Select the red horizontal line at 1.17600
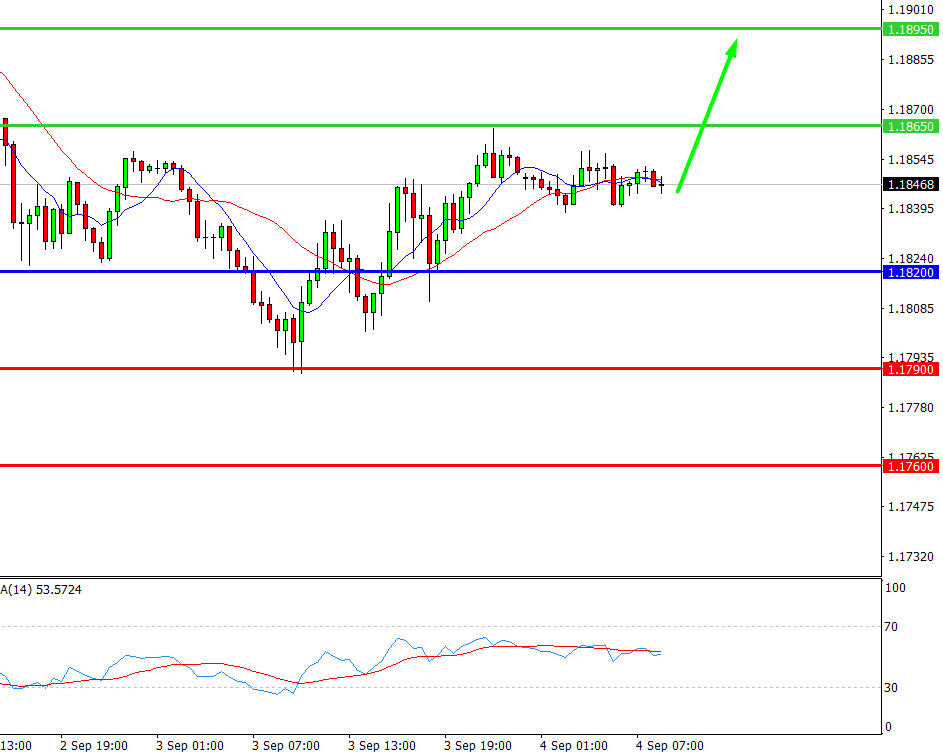Screen dimensions: 943x754 (440, 465)
